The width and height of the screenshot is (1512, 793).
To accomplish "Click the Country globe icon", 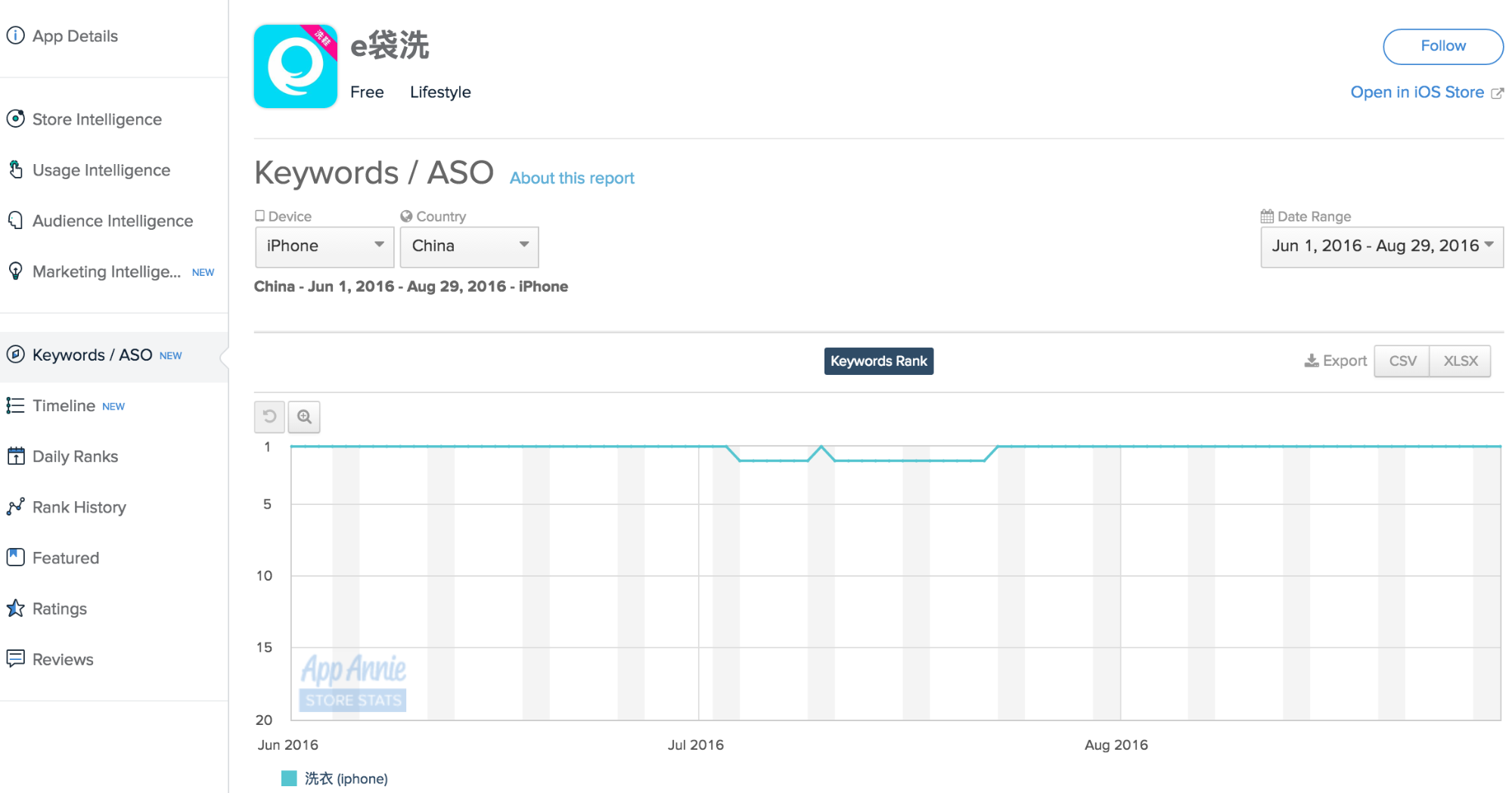I will tap(406, 216).
